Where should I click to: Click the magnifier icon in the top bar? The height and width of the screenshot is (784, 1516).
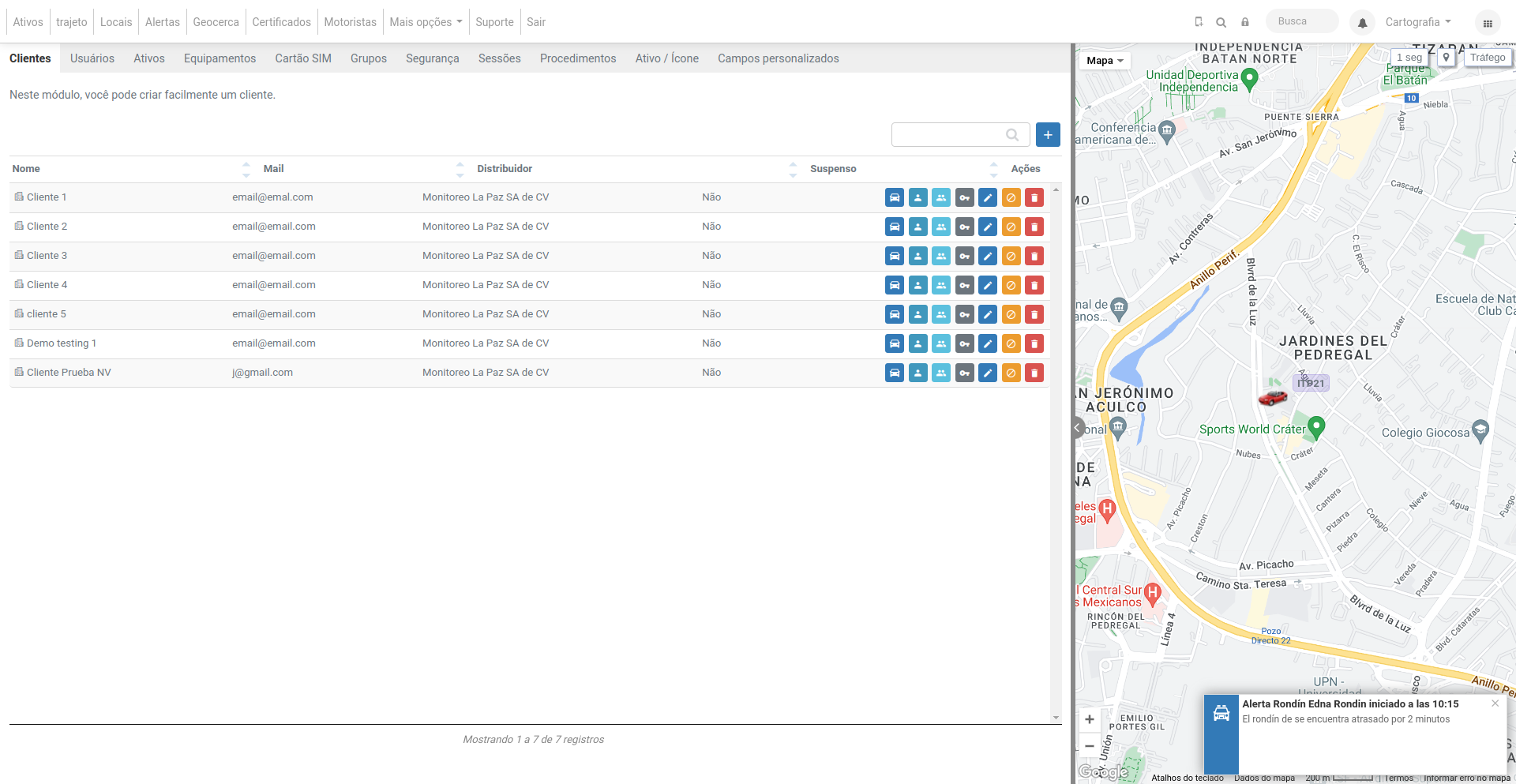point(1221,22)
